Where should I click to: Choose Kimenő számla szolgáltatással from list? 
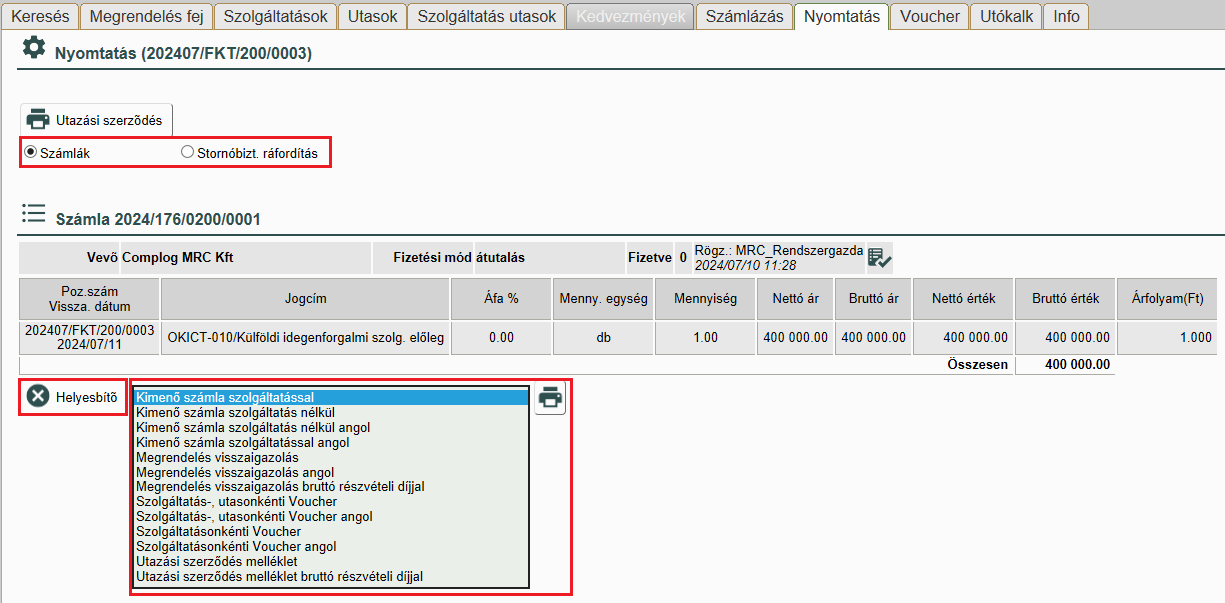coord(330,397)
